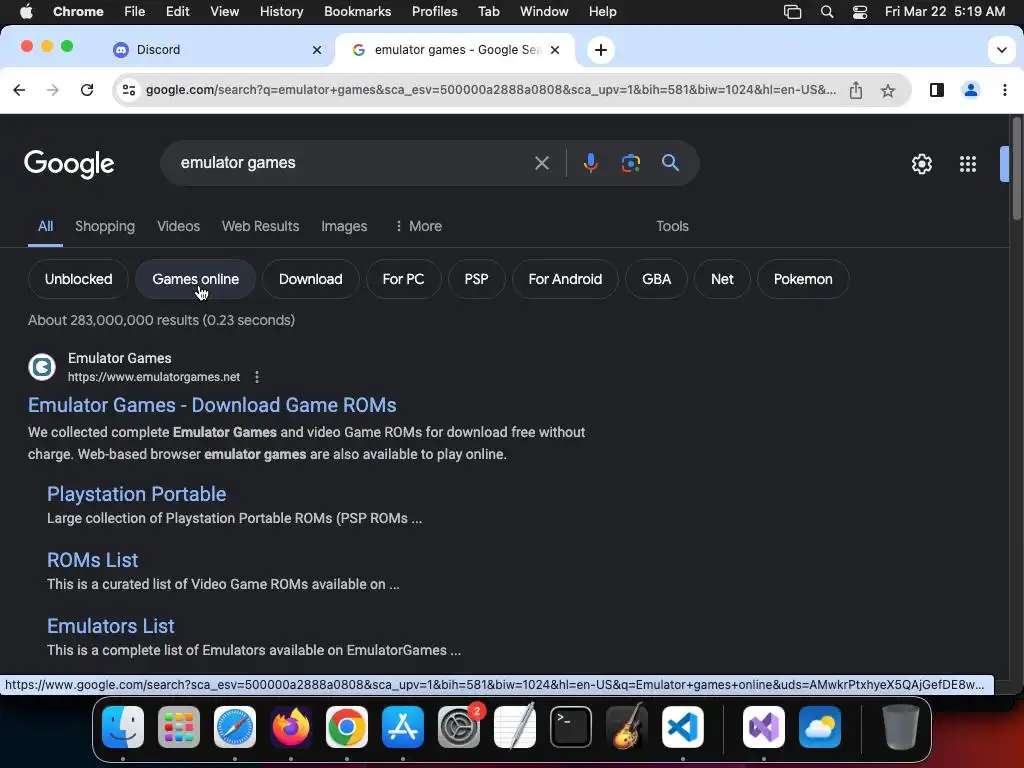Search by image with Google Lens icon

pos(630,163)
